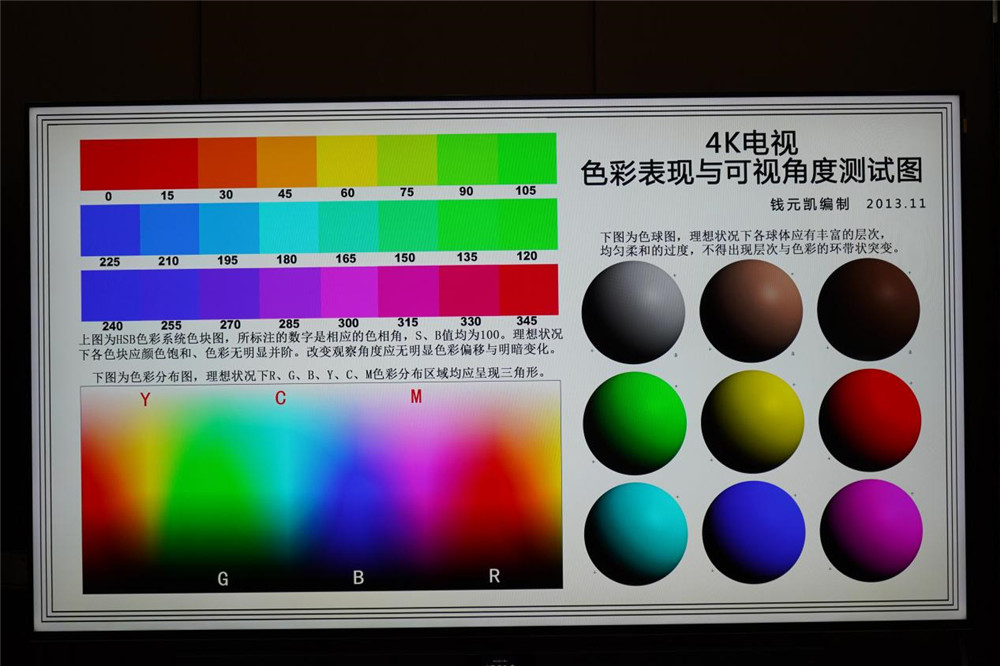Click the letter Y above the gradient map
This screenshot has height=666, width=1000.
(145, 399)
